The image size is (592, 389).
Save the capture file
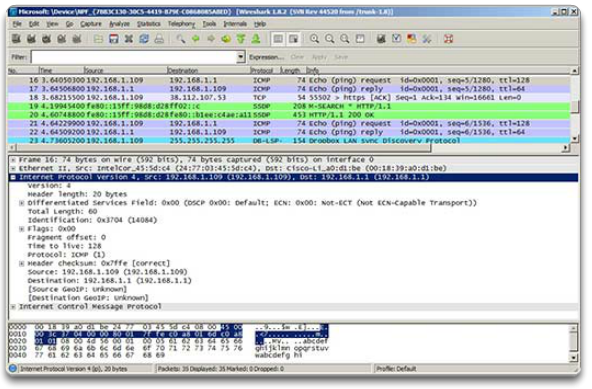114,39
